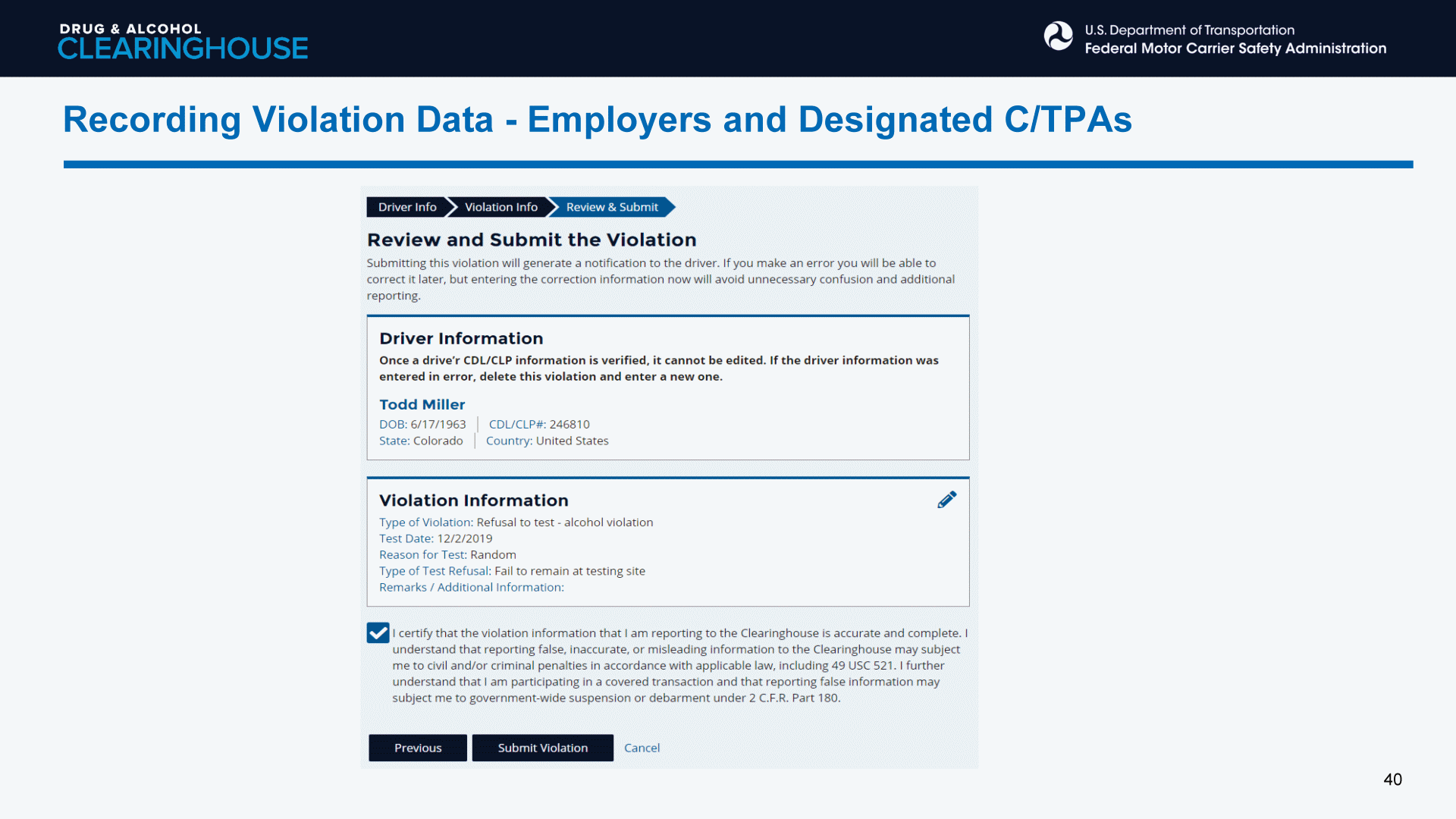The width and height of the screenshot is (1456, 819).
Task: Click the Test Date 12/2/2019 line
Action: point(435,538)
